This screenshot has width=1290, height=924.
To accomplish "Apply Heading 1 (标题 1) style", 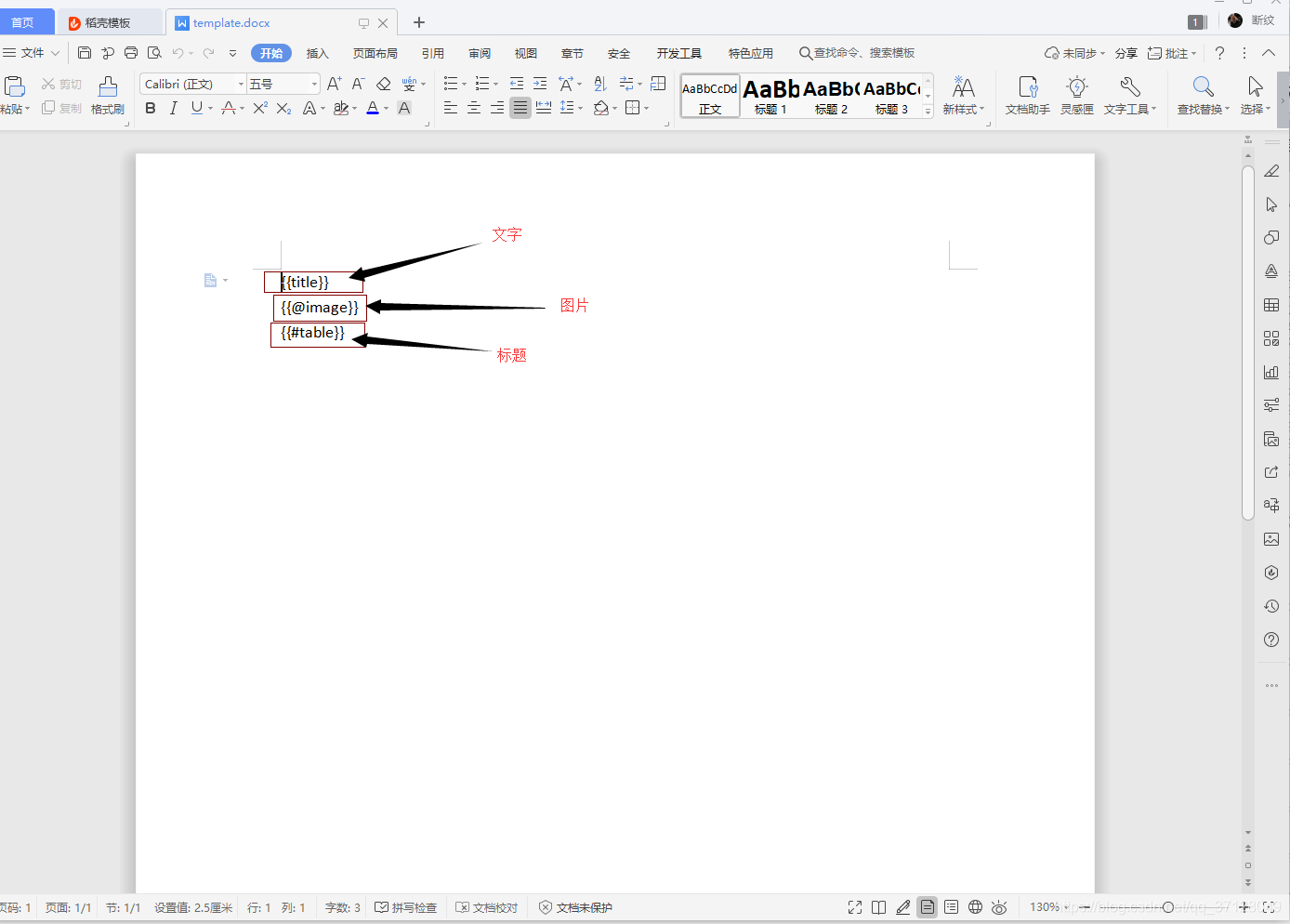I will (x=770, y=96).
